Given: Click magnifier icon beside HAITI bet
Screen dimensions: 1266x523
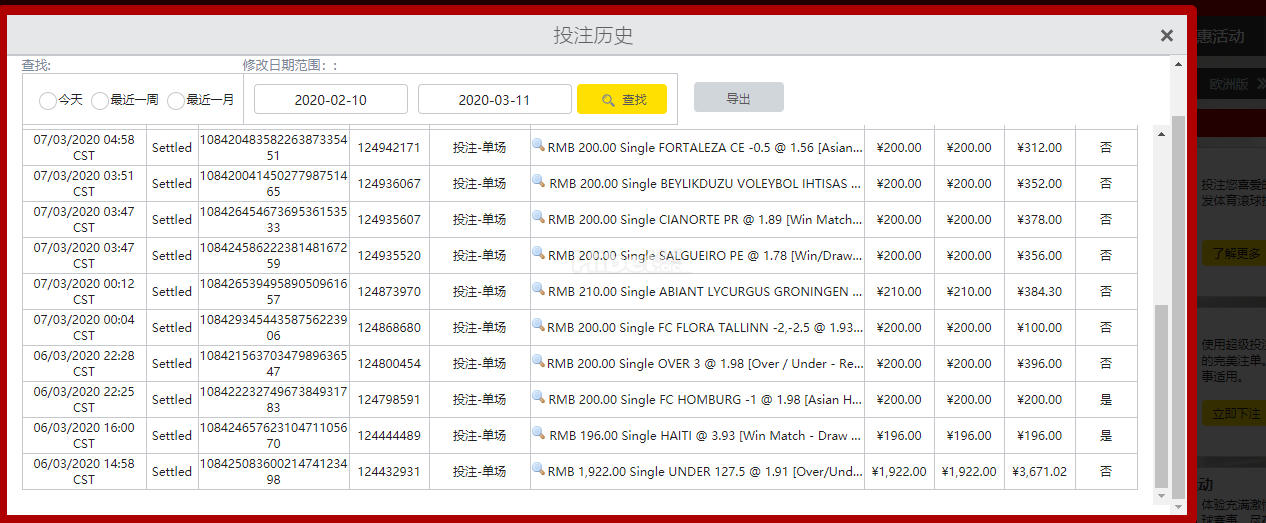Looking at the screenshot, I should [x=538, y=434].
